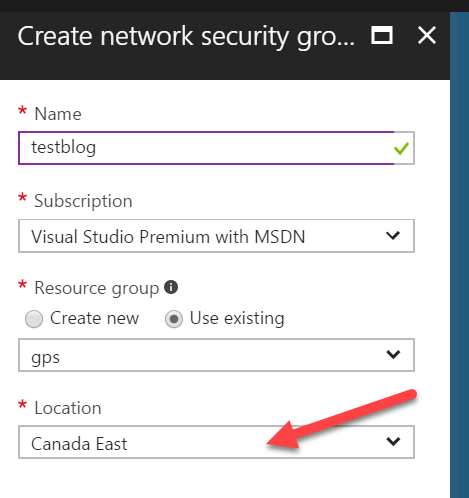The height and width of the screenshot is (498, 469).
Task: Close the Create network security group blade
Action: (427, 35)
